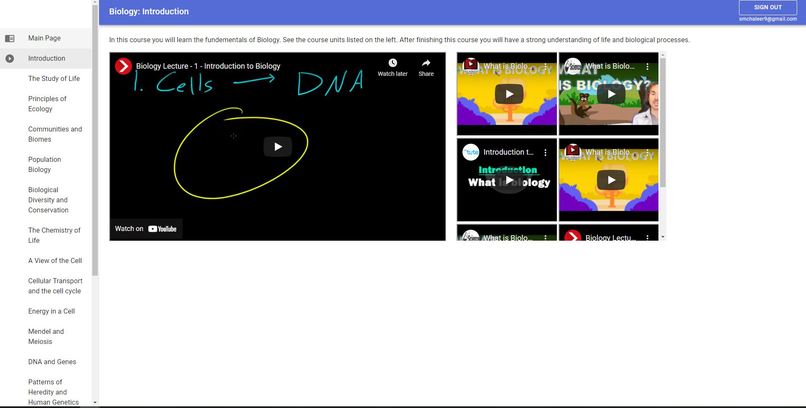Click channel icon on Introduction t... video
The width and height of the screenshot is (806, 408).
[470, 153]
